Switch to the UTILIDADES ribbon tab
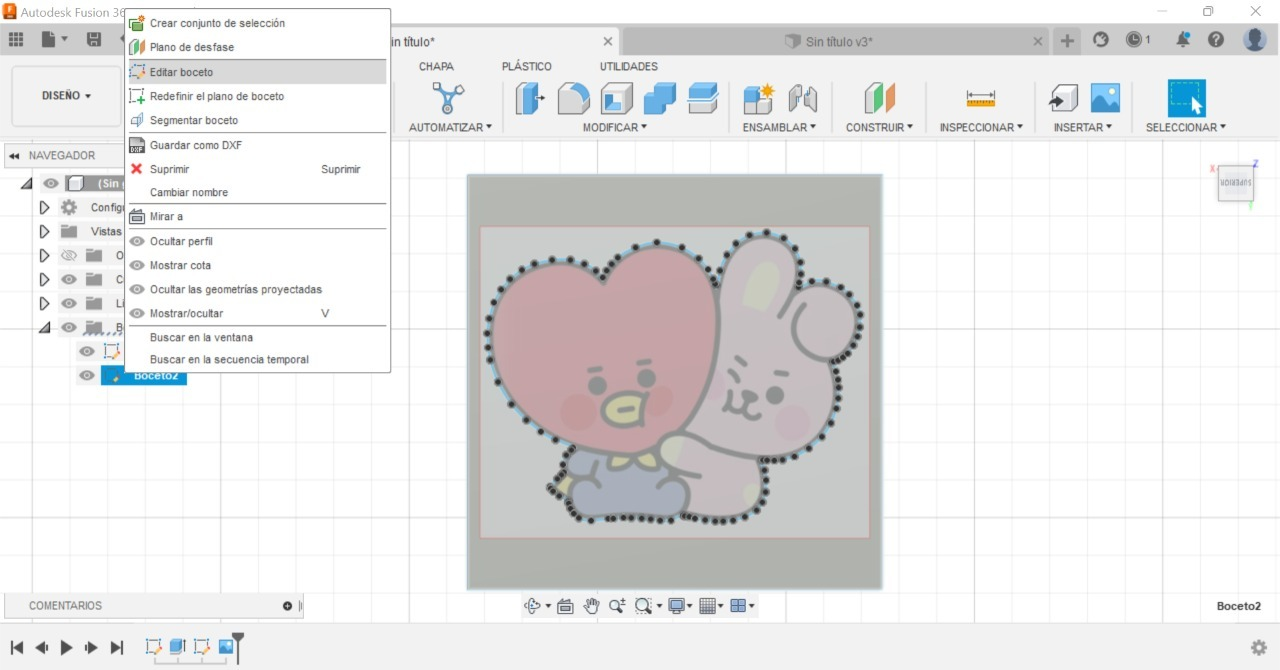 (x=629, y=66)
